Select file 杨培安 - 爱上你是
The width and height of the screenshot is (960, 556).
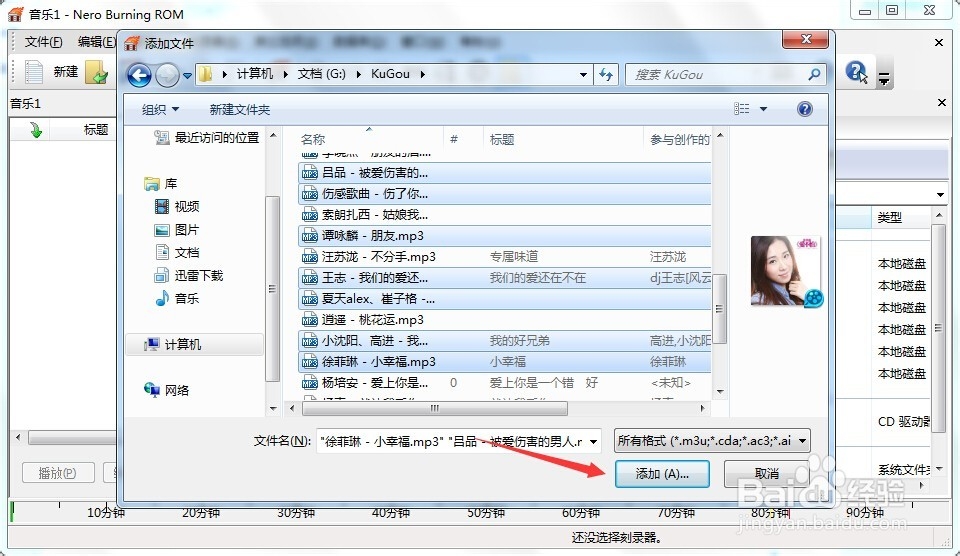tap(505, 383)
